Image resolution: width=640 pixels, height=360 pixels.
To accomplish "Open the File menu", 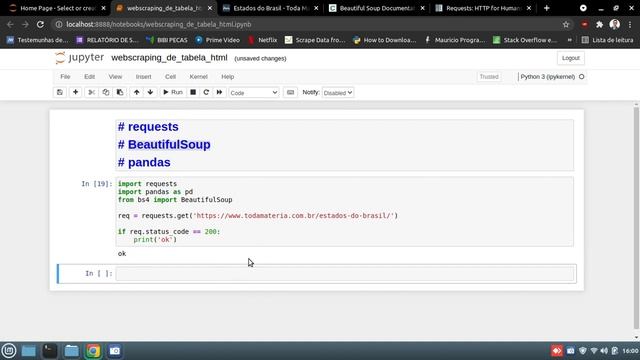I will pyautogui.click(x=65, y=77).
